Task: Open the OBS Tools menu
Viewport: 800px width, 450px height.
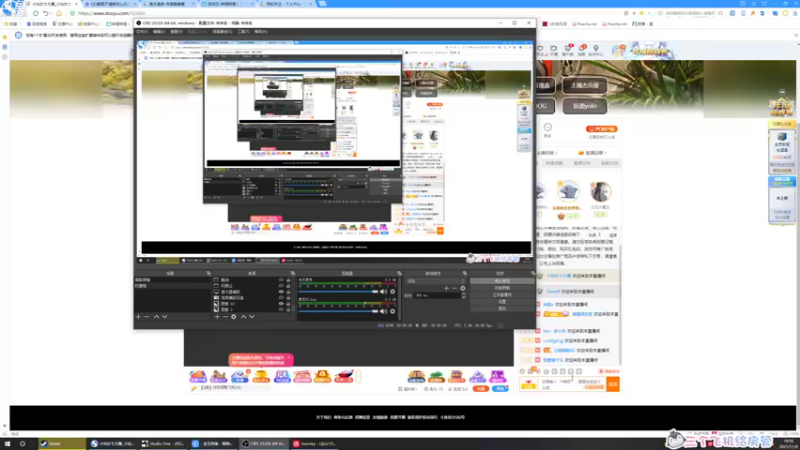Action: pos(243,32)
